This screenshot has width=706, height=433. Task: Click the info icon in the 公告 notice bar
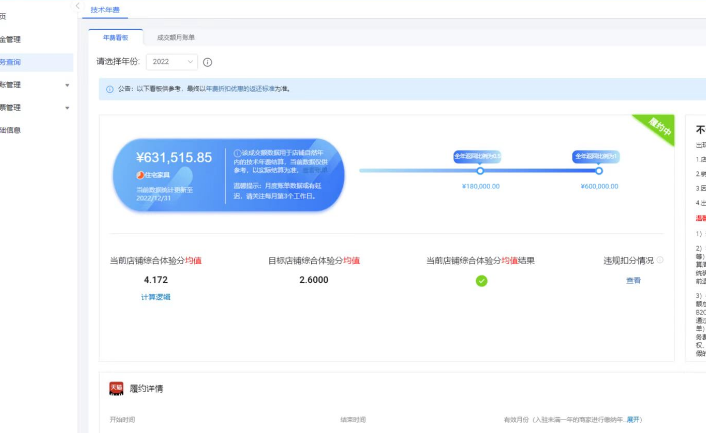pos(109,89)
